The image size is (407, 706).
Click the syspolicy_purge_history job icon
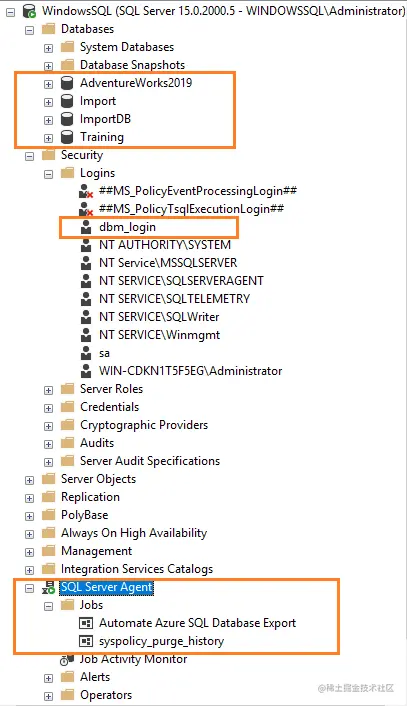(86, 641)
